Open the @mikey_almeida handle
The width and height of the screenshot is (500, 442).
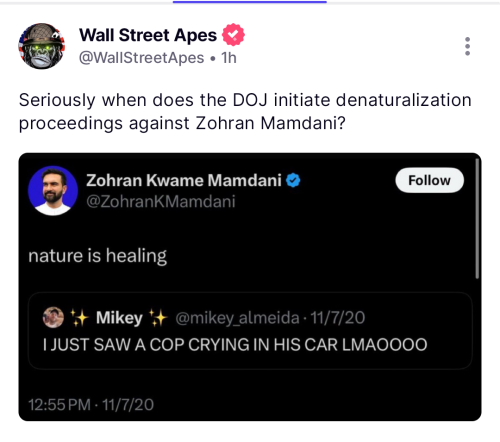[x=237, y=318]
